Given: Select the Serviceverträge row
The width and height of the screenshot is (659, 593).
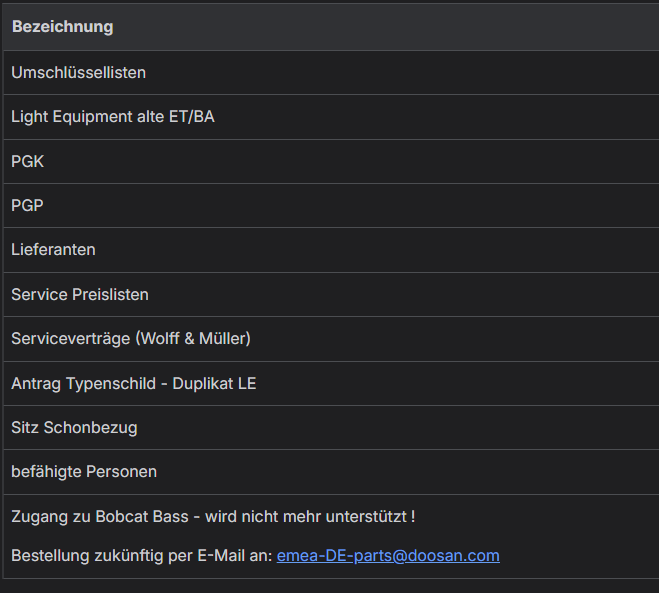Looking at the screenshot, I should click(70, 339).
